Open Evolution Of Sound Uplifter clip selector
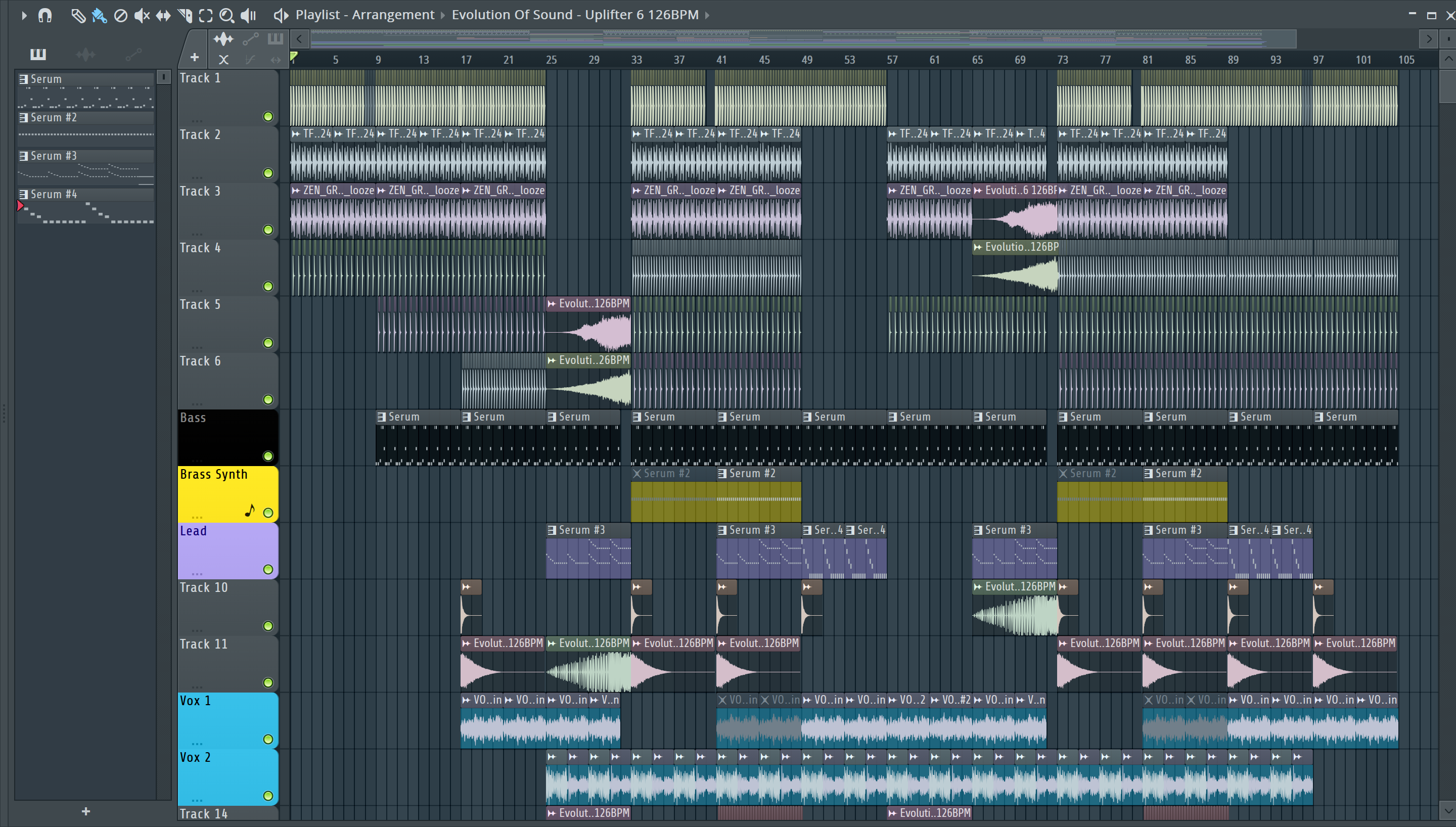 575,15
